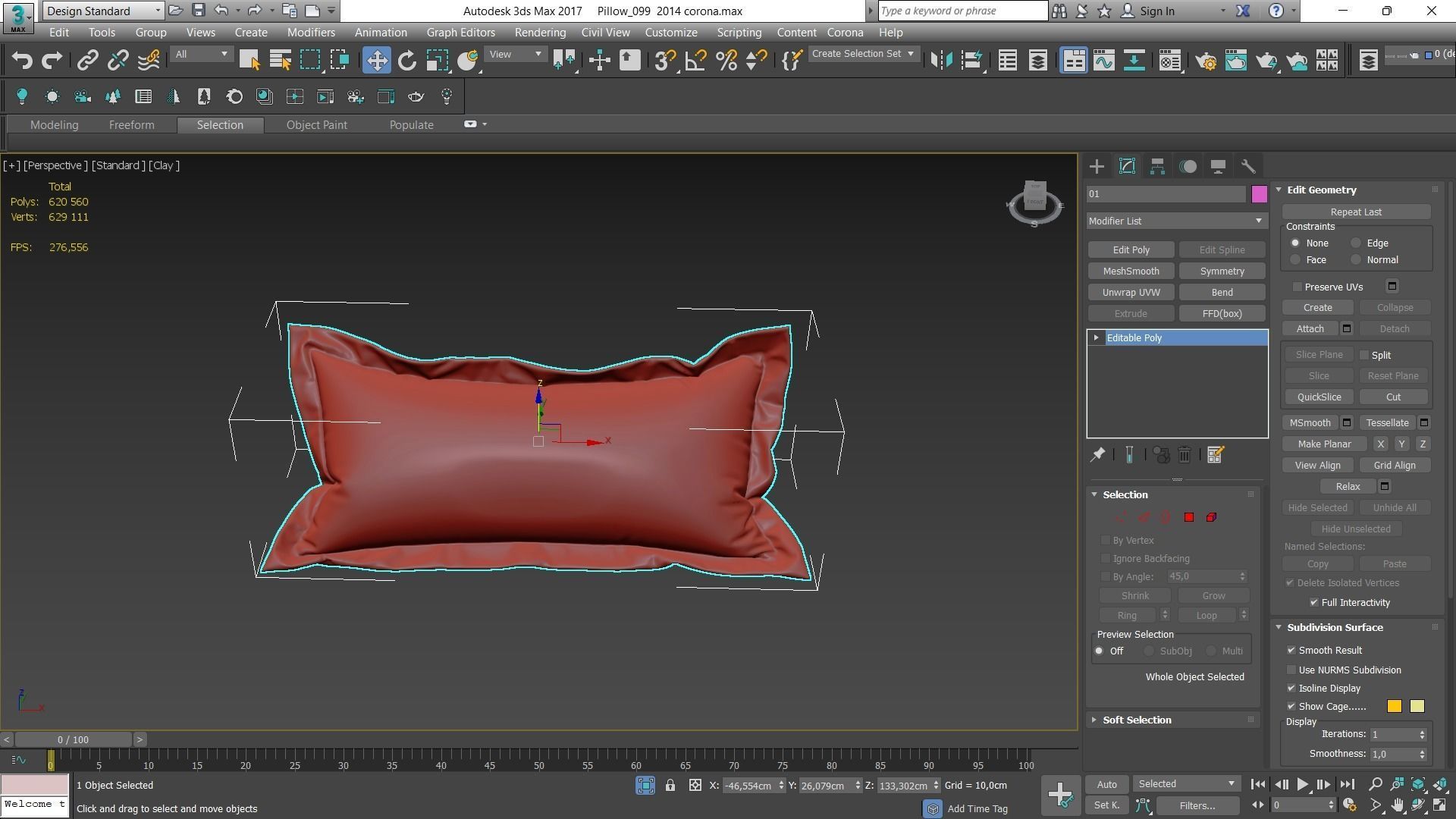
Task: Click the pale yellow Show Cage swatch
Action: coord(1417,707)
